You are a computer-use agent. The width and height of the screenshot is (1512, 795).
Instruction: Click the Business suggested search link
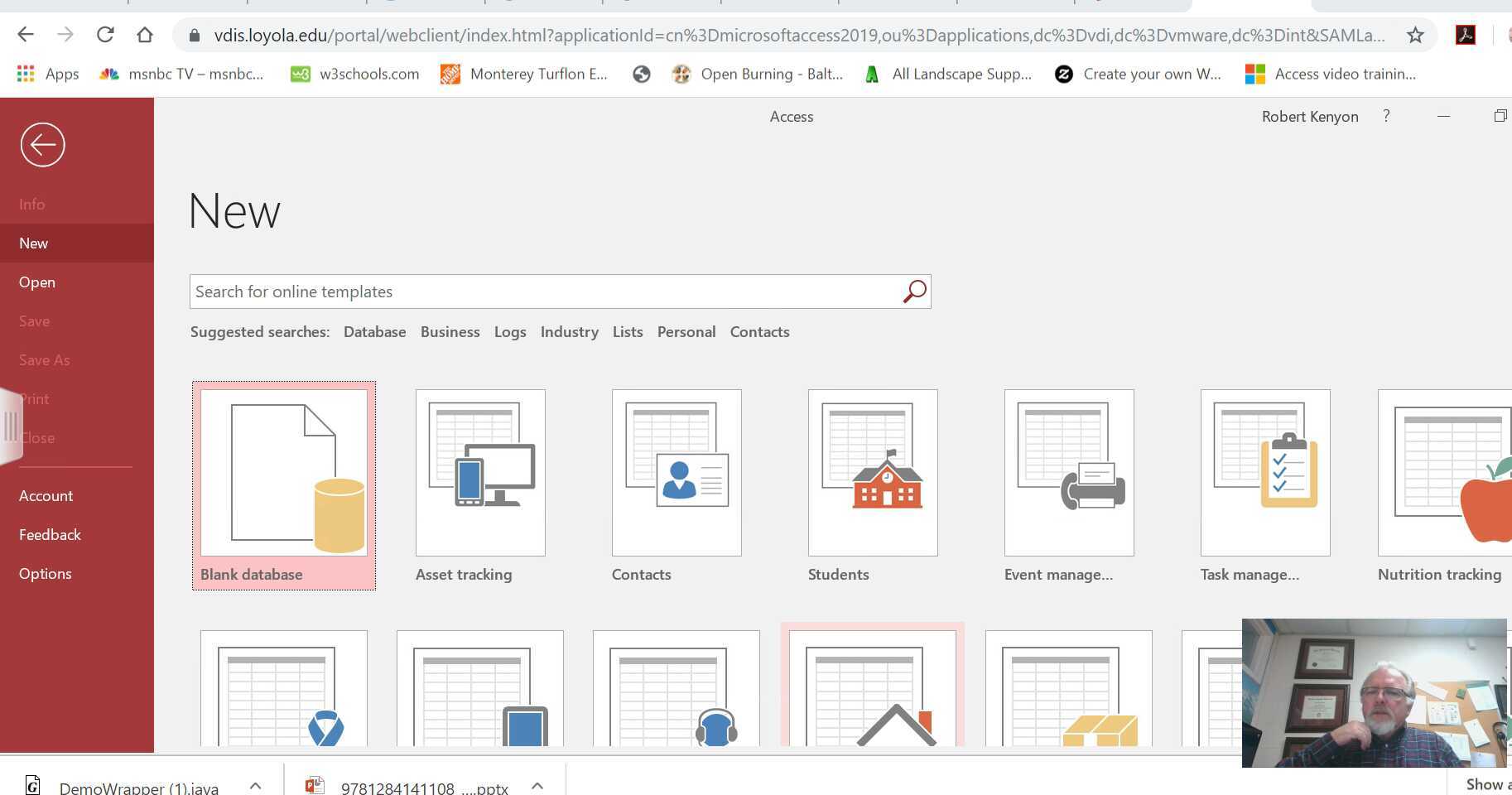[x=450, y=331]
